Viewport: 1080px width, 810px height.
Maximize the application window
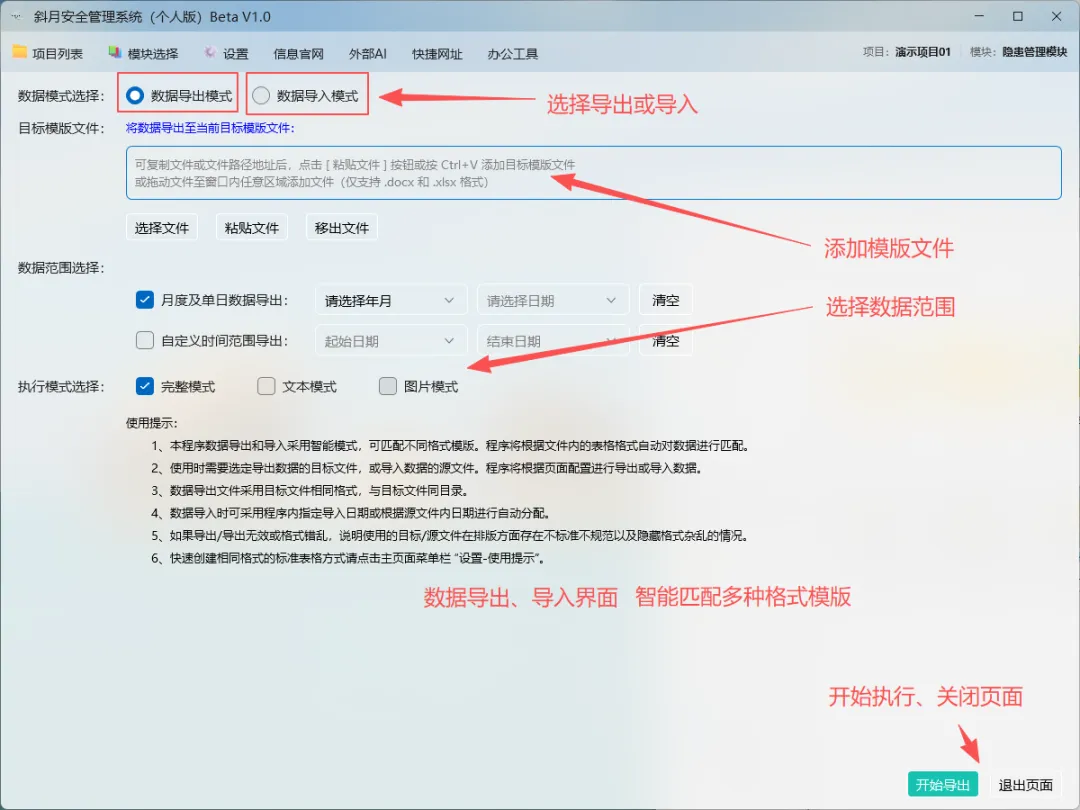tap(1018, 16)
